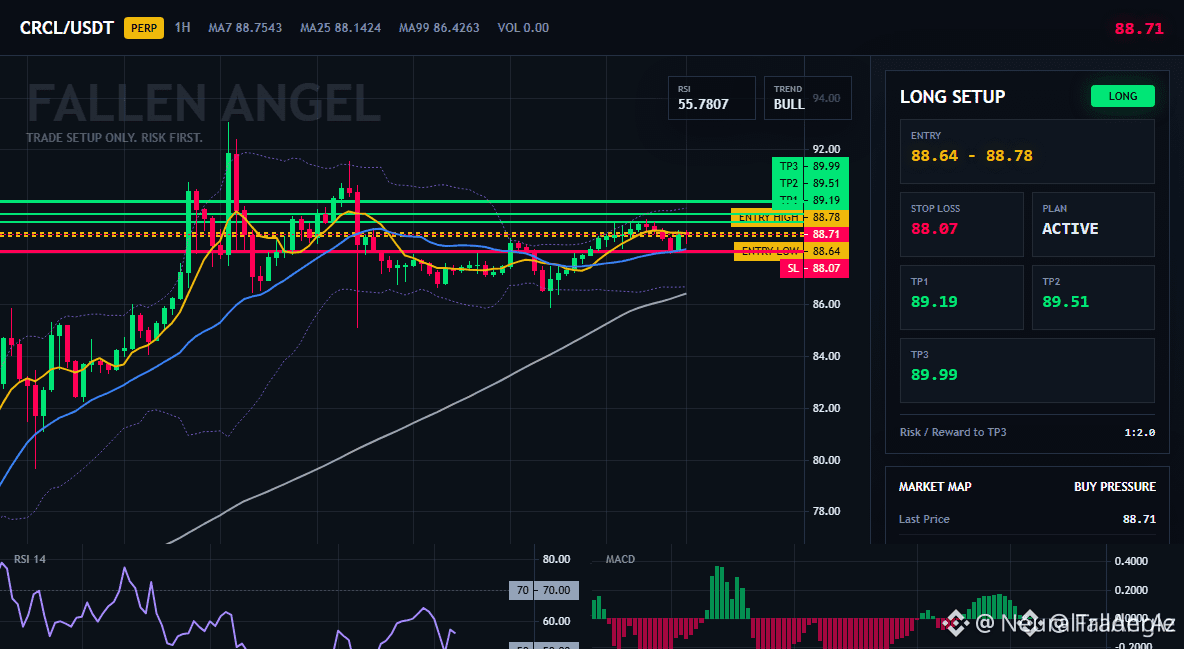Screen dimensions: 1184x649
Task: Click the VOL 0.00 readout
Action: tap(523, 28)
